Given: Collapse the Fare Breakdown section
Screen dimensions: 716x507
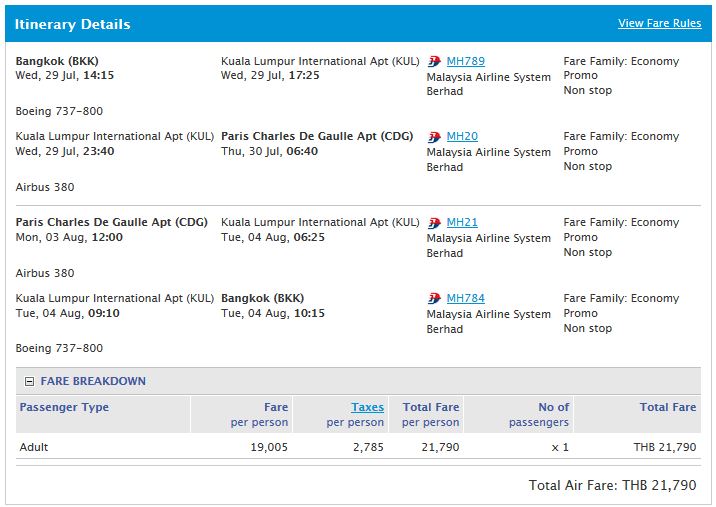Looking at the screenshot, I should tap(29, 381).
